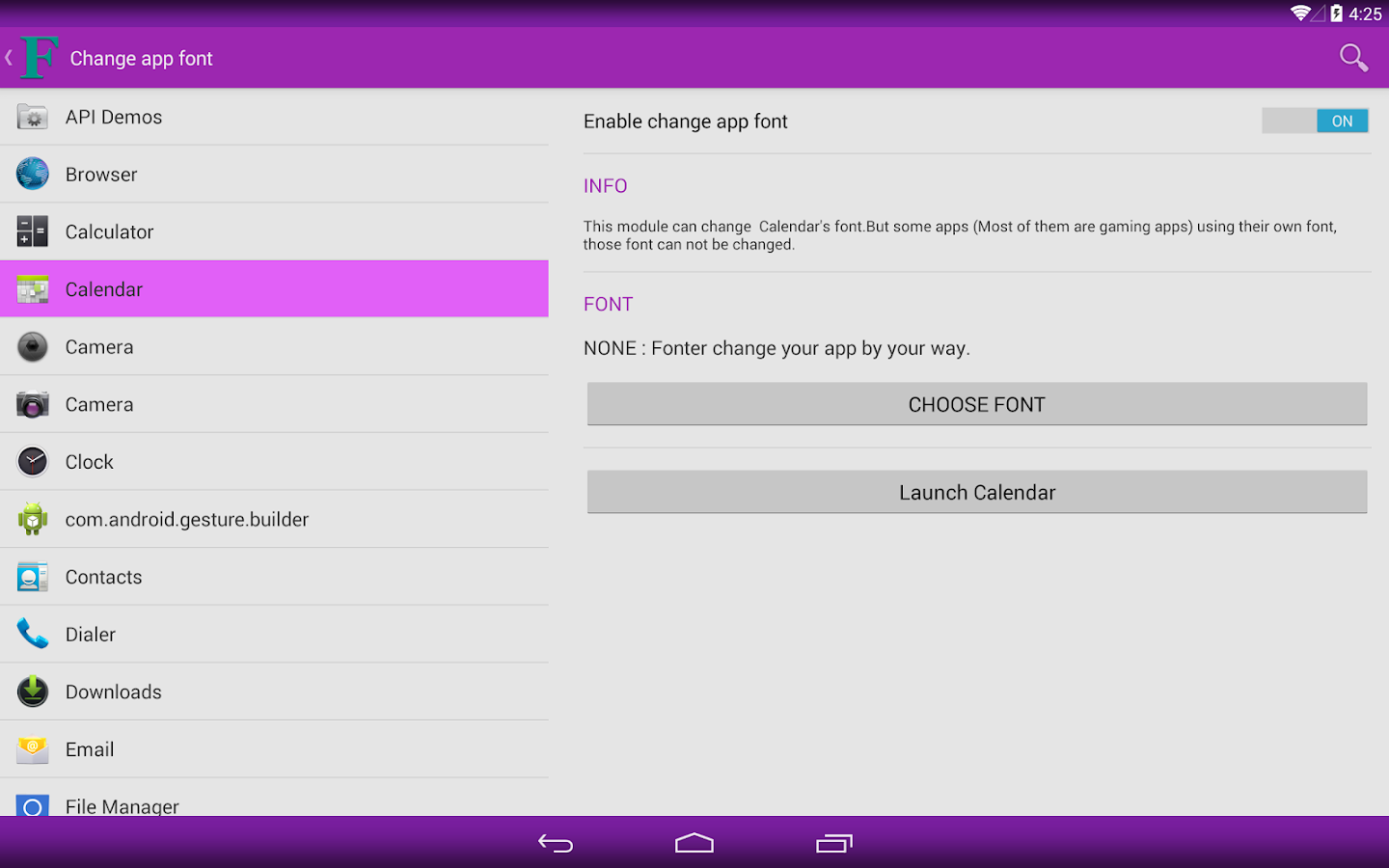1389x868 pixels.
Task: Go to the Android home screen
Action: click(x=694, y=844)
